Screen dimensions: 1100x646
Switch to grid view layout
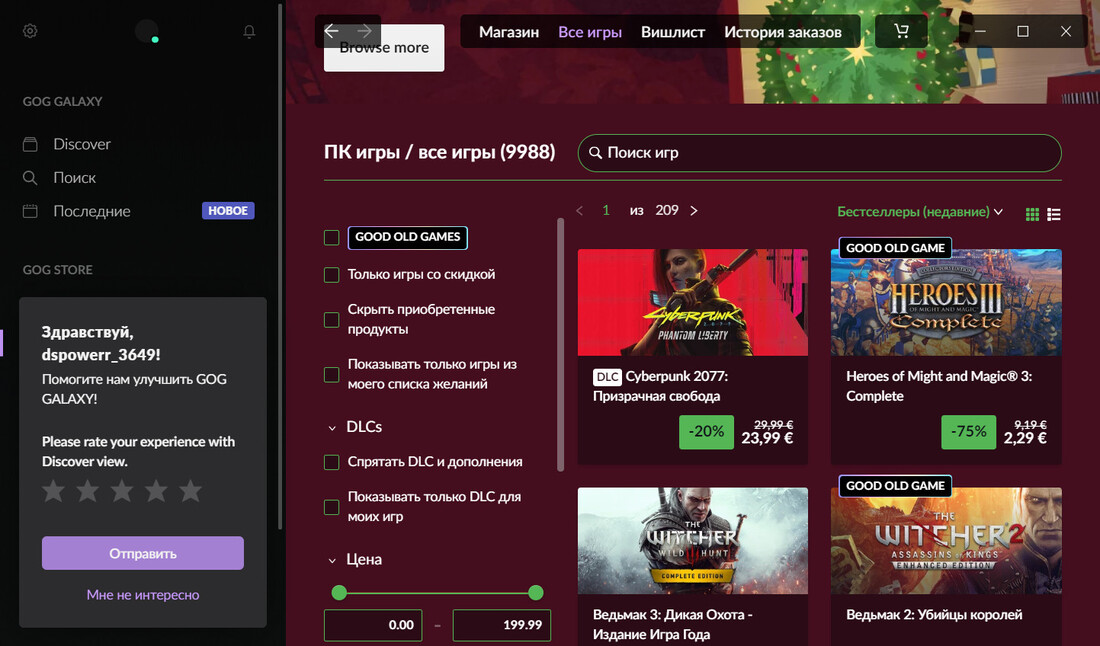[x=1032, y=214]
